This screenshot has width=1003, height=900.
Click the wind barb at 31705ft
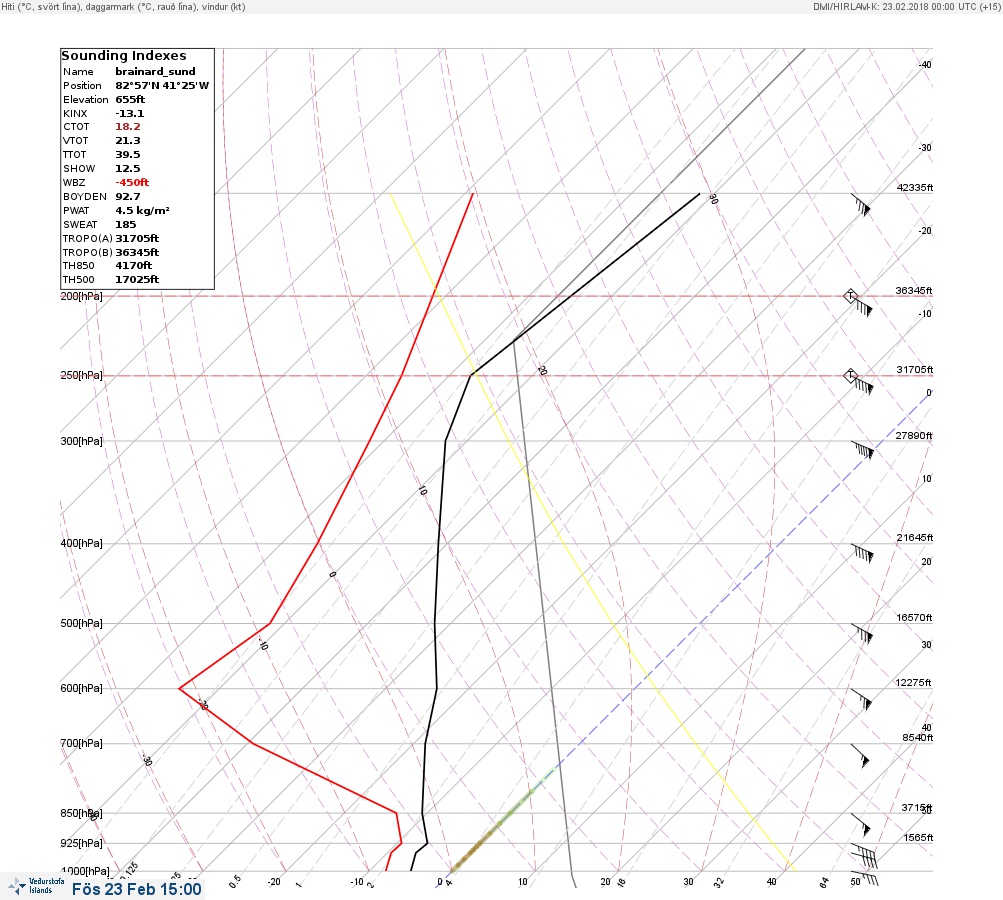click(859, 382)
